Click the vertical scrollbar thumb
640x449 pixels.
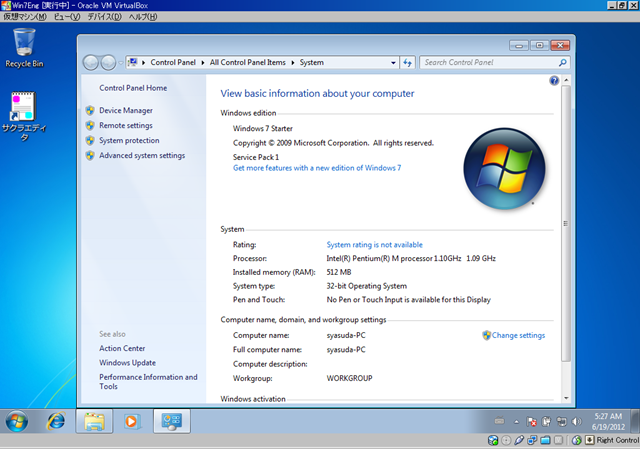566,223
